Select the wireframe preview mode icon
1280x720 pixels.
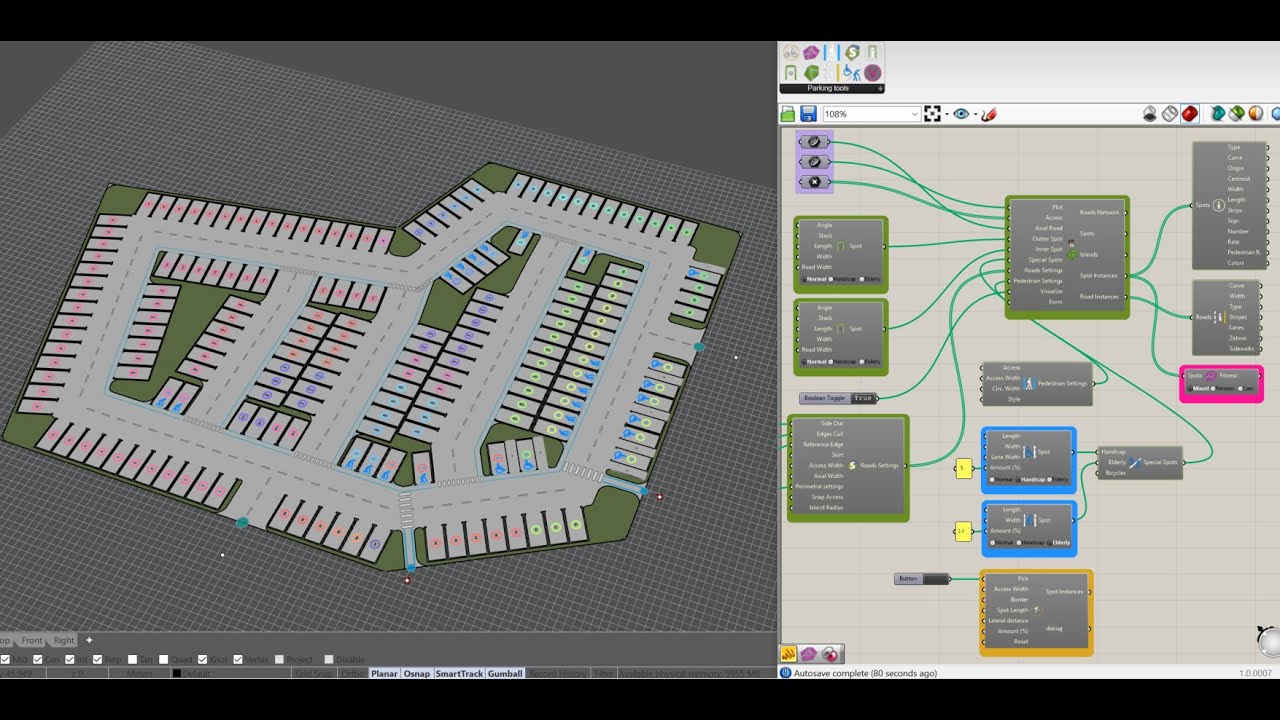(1170, 114)
